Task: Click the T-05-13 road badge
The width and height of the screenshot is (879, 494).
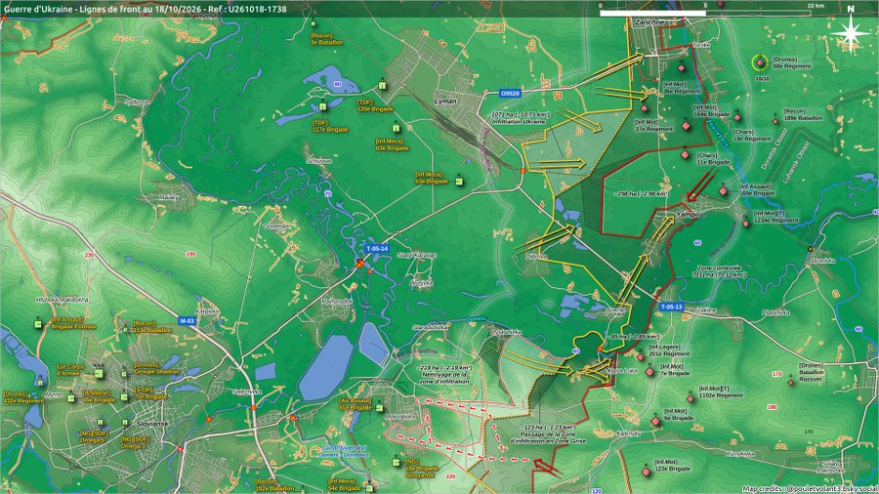Action: point(671,307)
